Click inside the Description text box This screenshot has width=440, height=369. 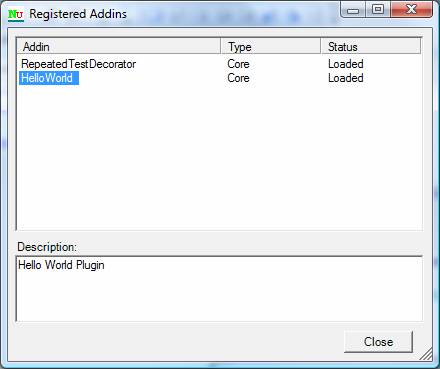tap(219, 289)
